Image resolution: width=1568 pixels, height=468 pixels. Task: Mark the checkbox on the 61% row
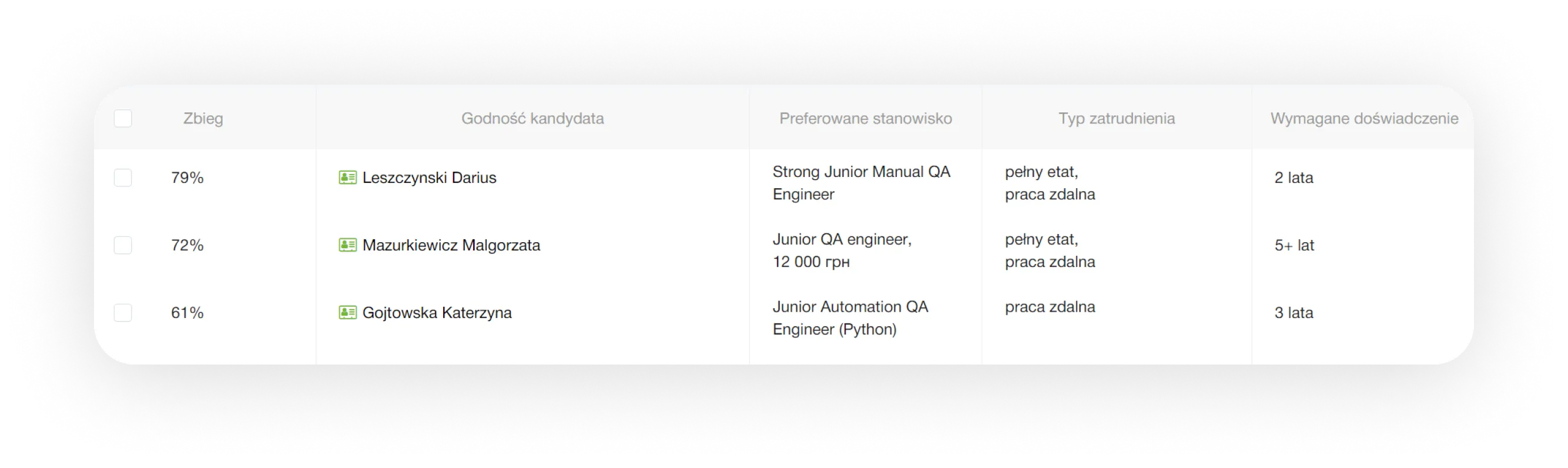123,313
